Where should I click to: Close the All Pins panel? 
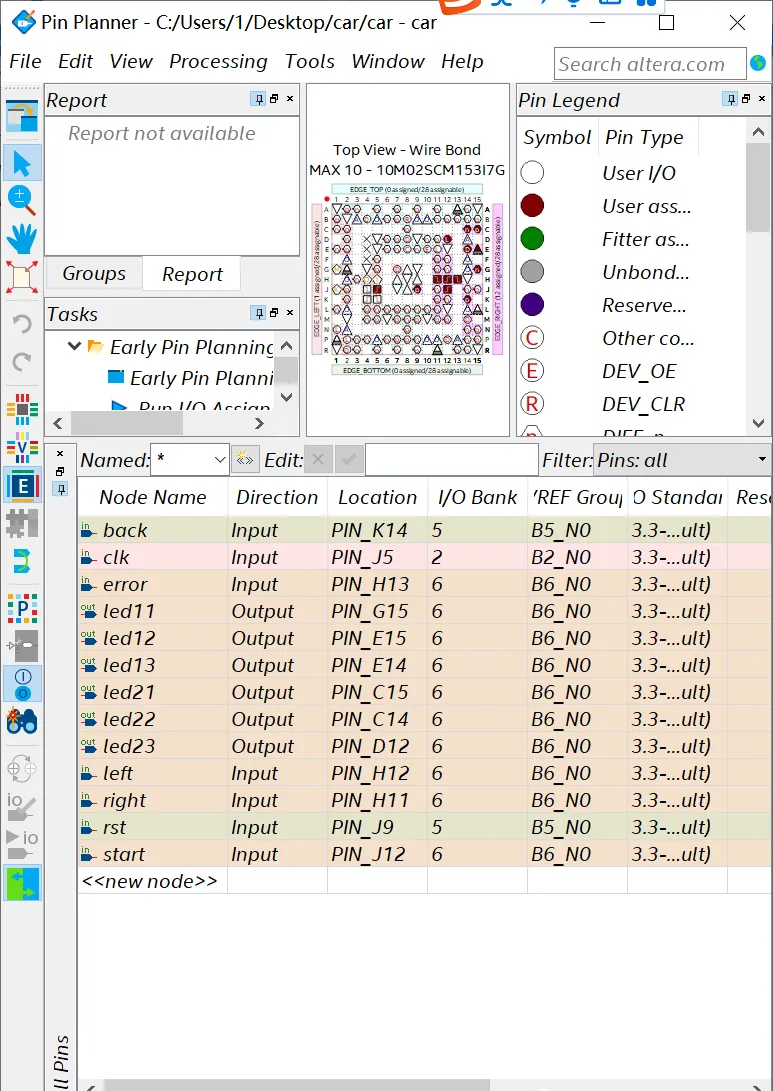pyautogui.click(x=61, y=454)
